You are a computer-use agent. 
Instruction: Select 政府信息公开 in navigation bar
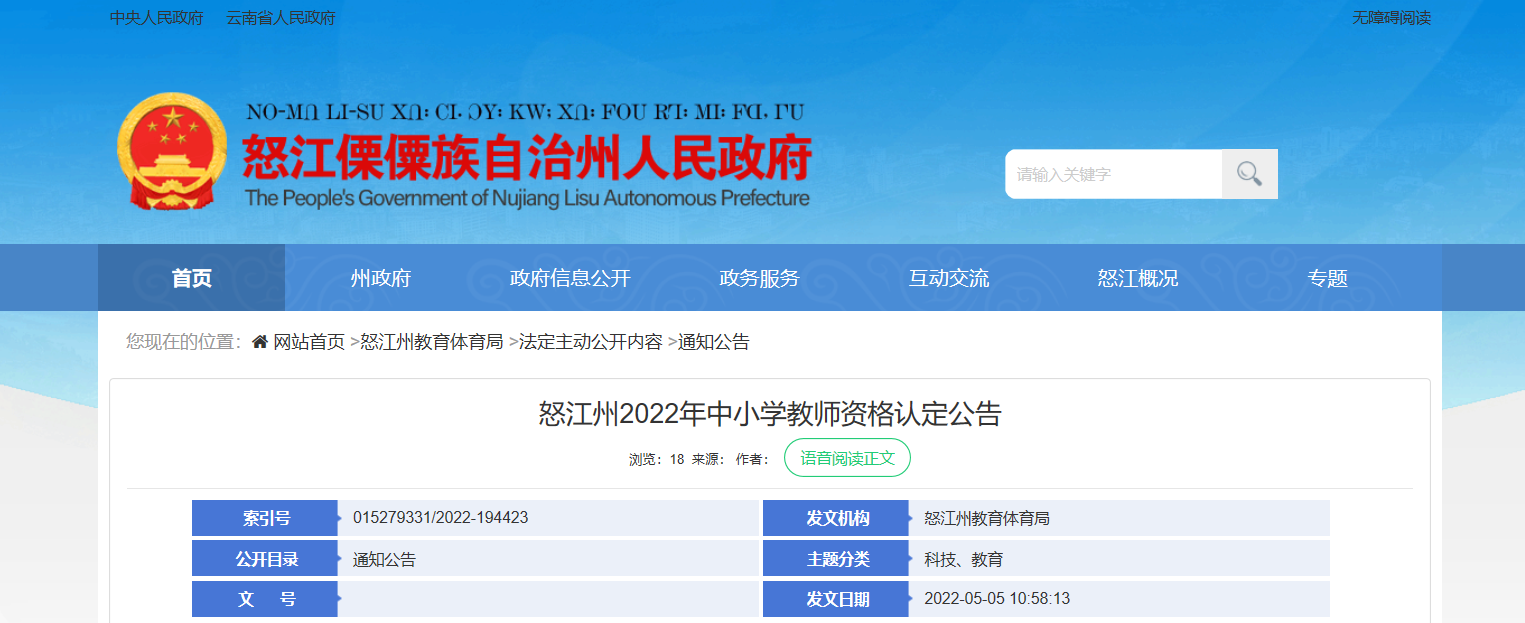(570, 278)
